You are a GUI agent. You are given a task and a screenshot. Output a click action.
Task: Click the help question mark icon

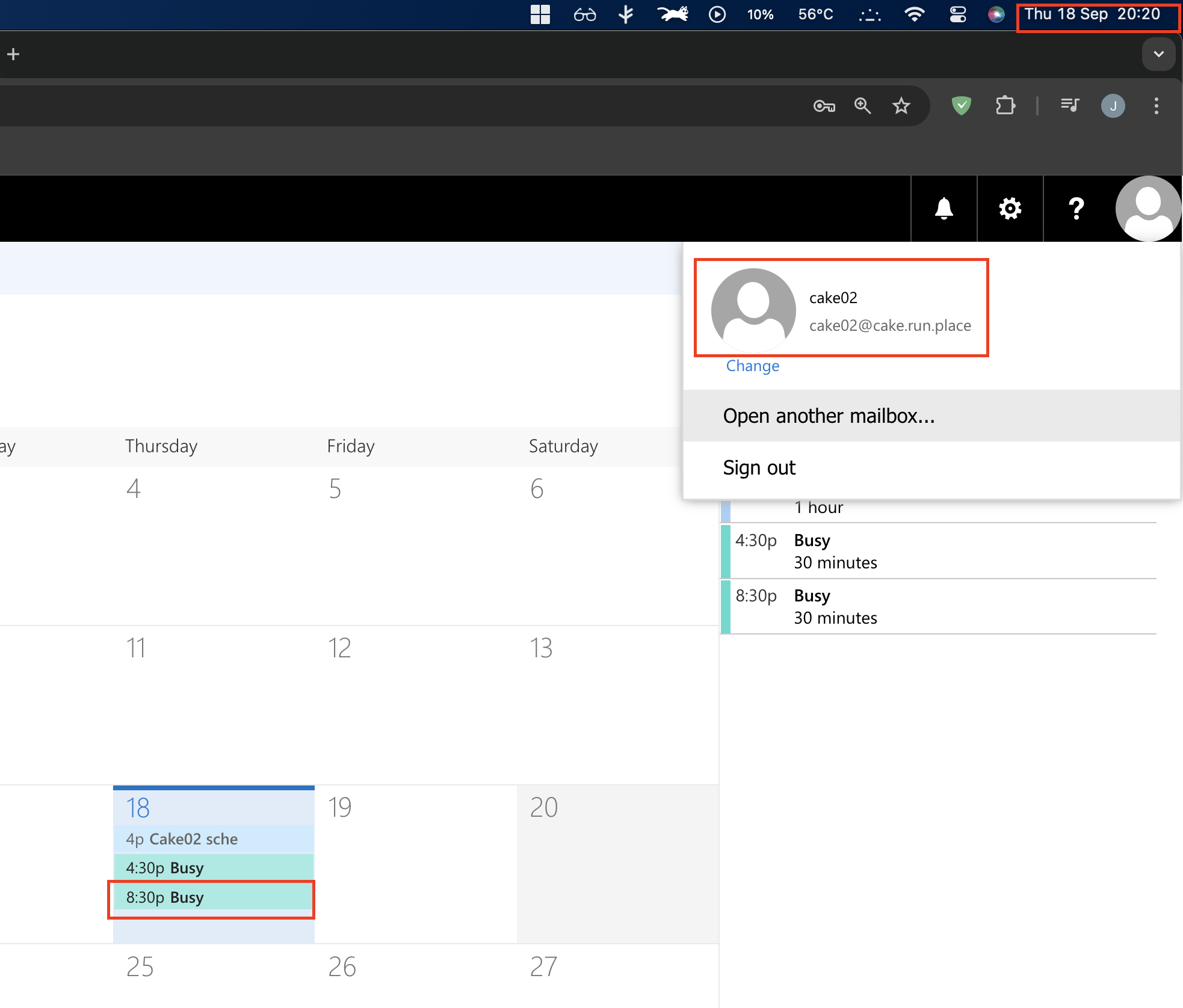pos(1076,209)
